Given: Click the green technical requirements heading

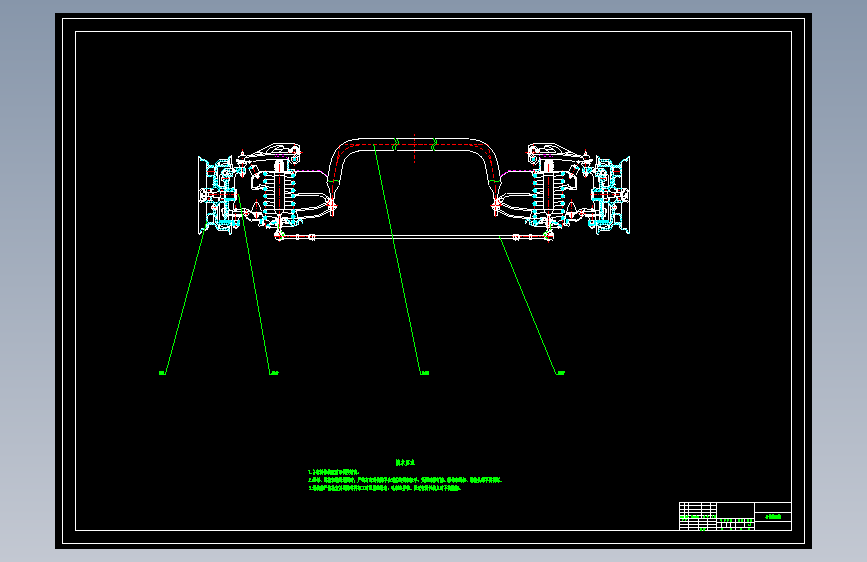Looking at the screenshot, I should [405, 462].
